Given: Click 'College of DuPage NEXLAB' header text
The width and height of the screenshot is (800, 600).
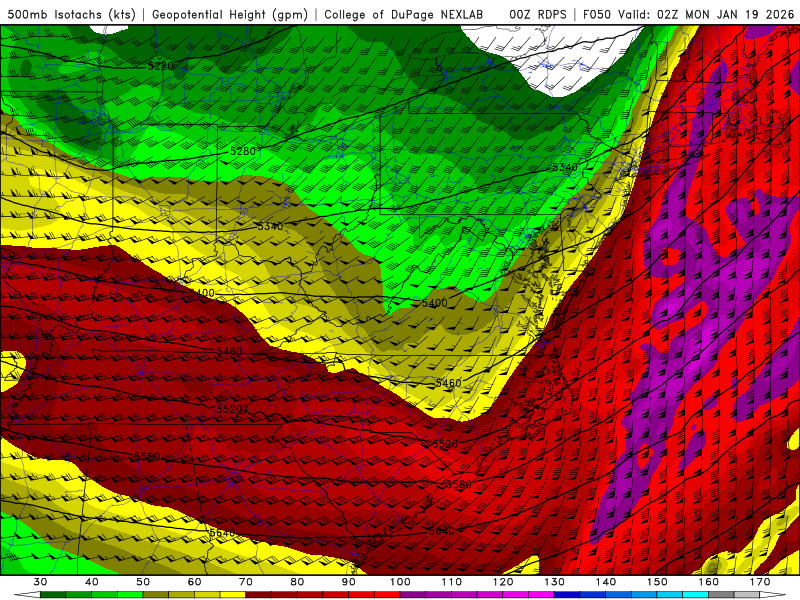Looking at the screenshot, I should 404,14.
